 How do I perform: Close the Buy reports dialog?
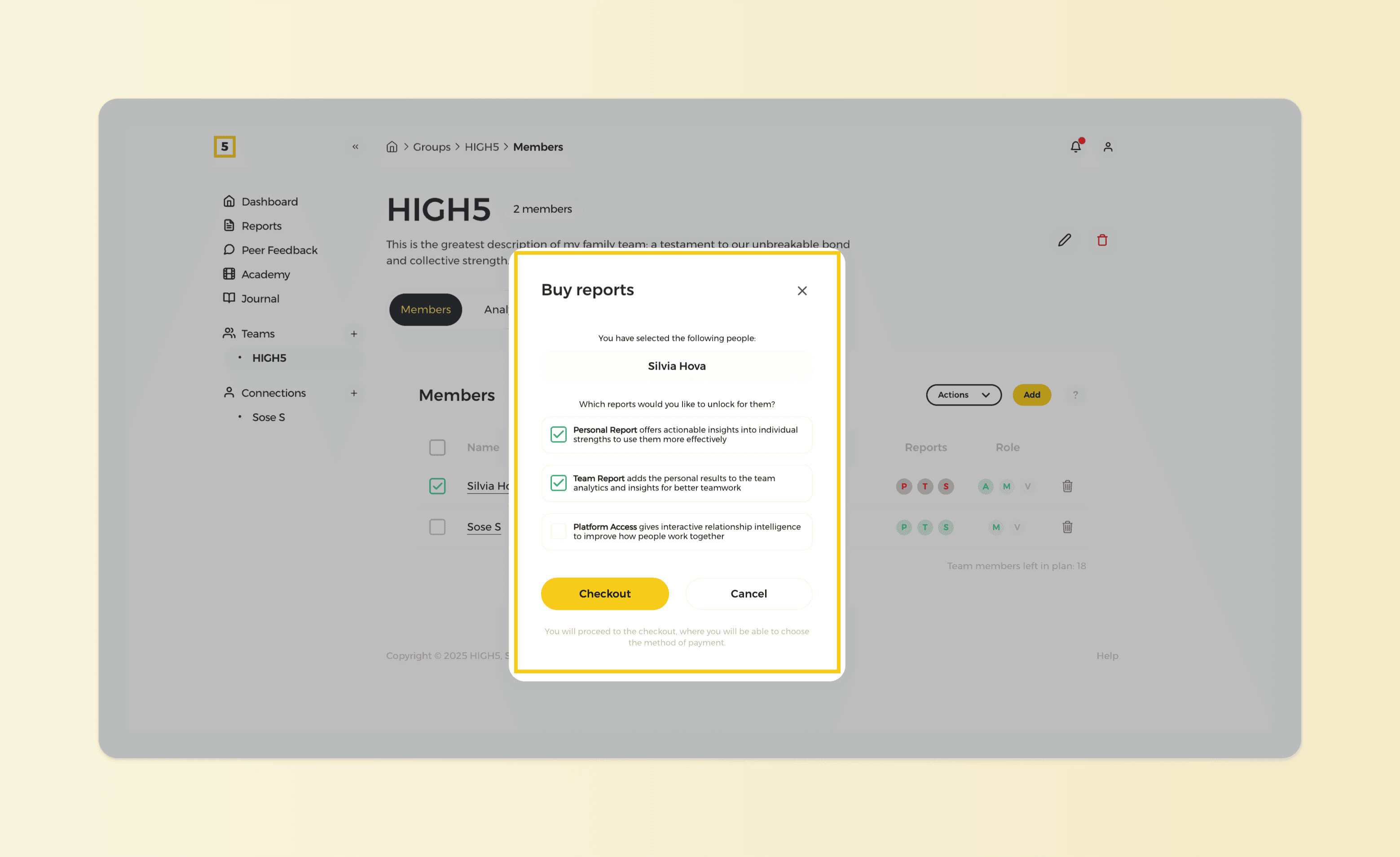click(x=802, y=291)
